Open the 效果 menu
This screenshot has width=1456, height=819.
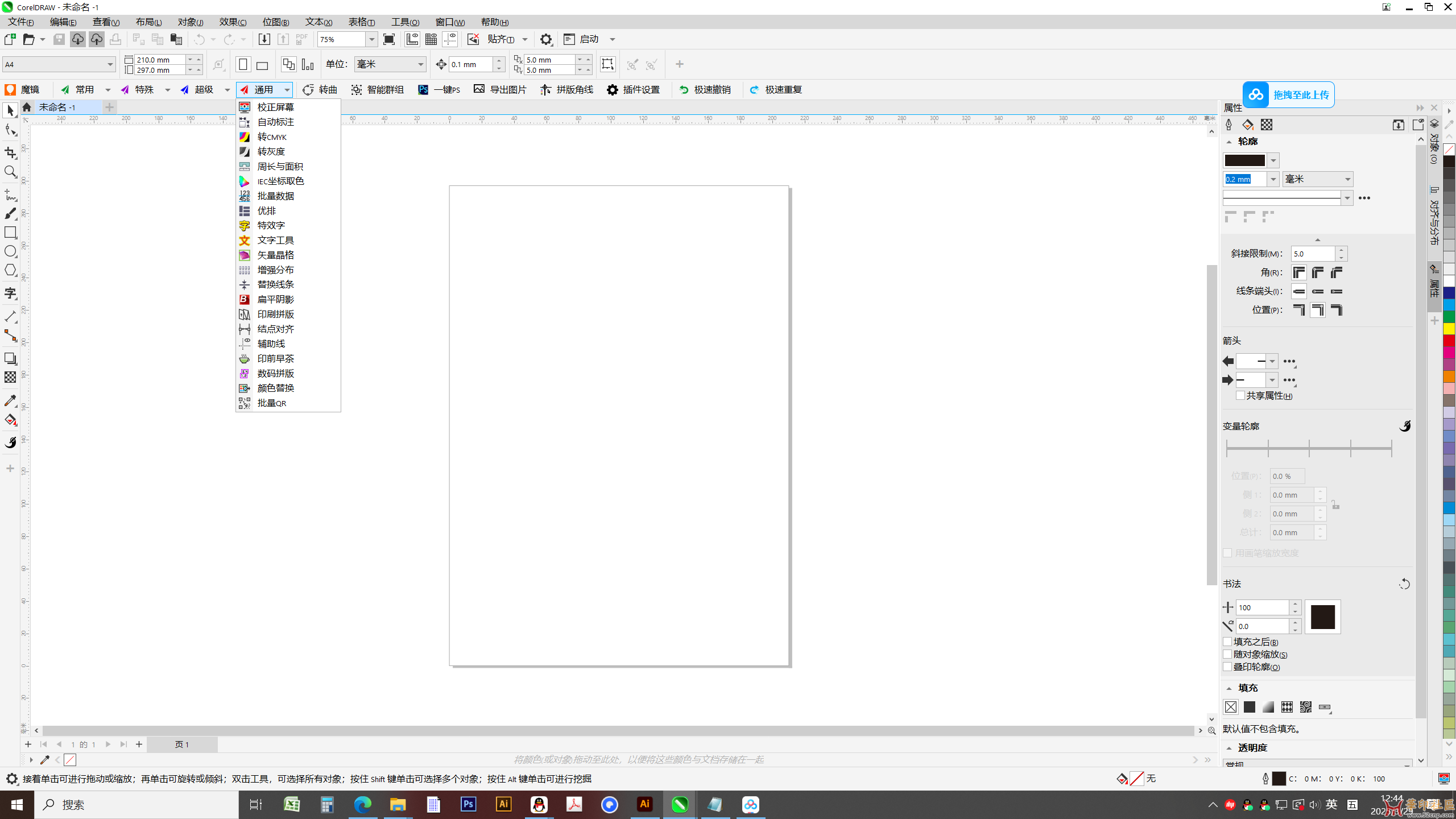point(233,22)
